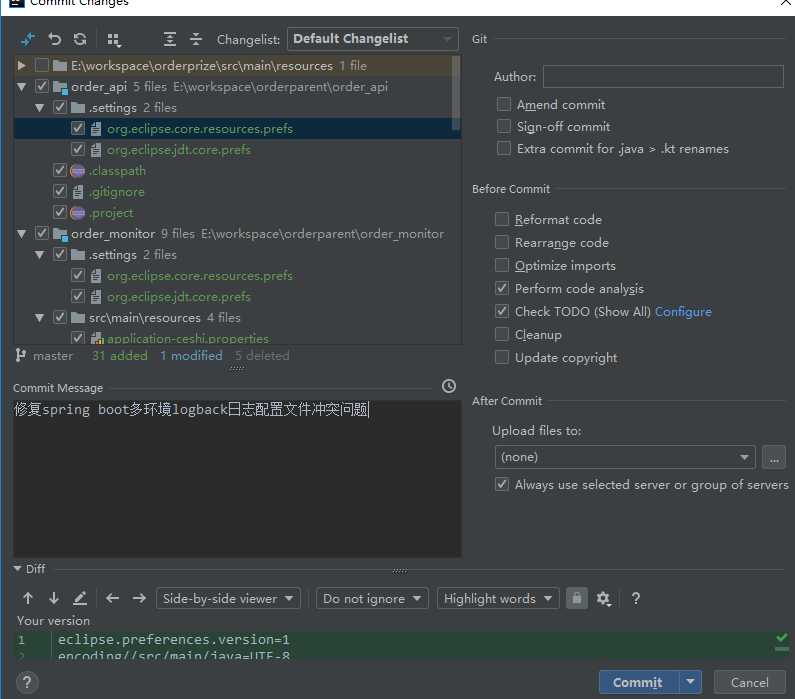Collapse order_api .settings folder
Viewport: 795px width, 699px height.
coord(40,107)
